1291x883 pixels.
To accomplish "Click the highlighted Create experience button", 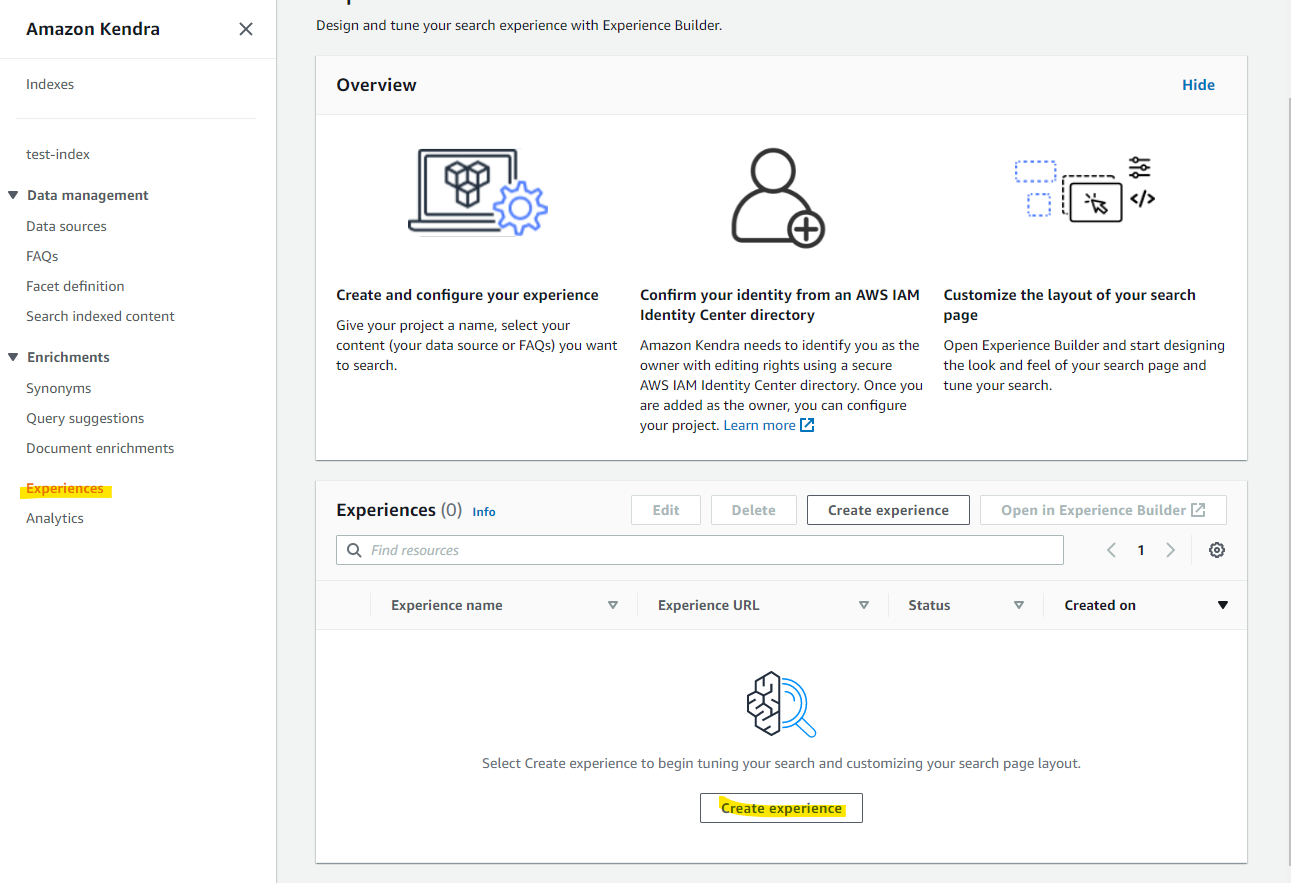I will click(x=781, y=807).
